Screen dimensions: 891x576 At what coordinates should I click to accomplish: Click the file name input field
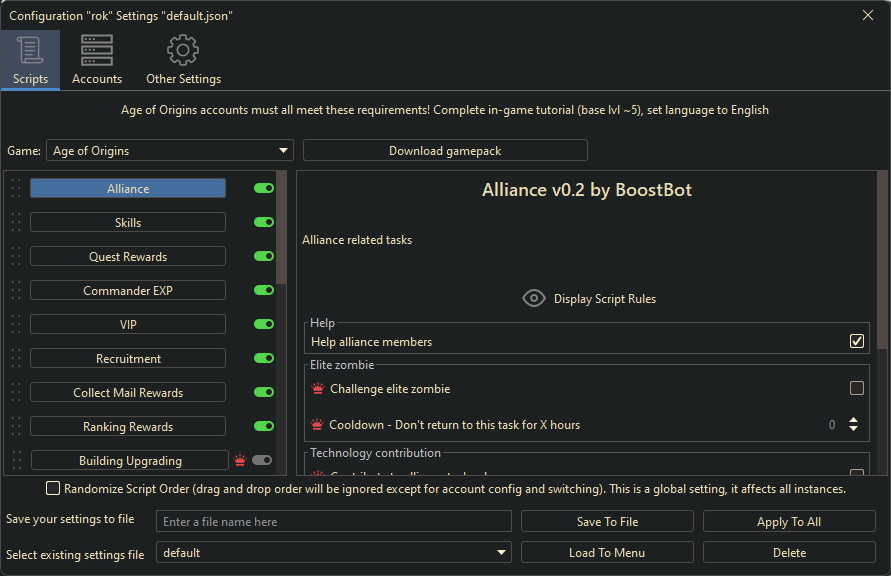pos(333,521)
